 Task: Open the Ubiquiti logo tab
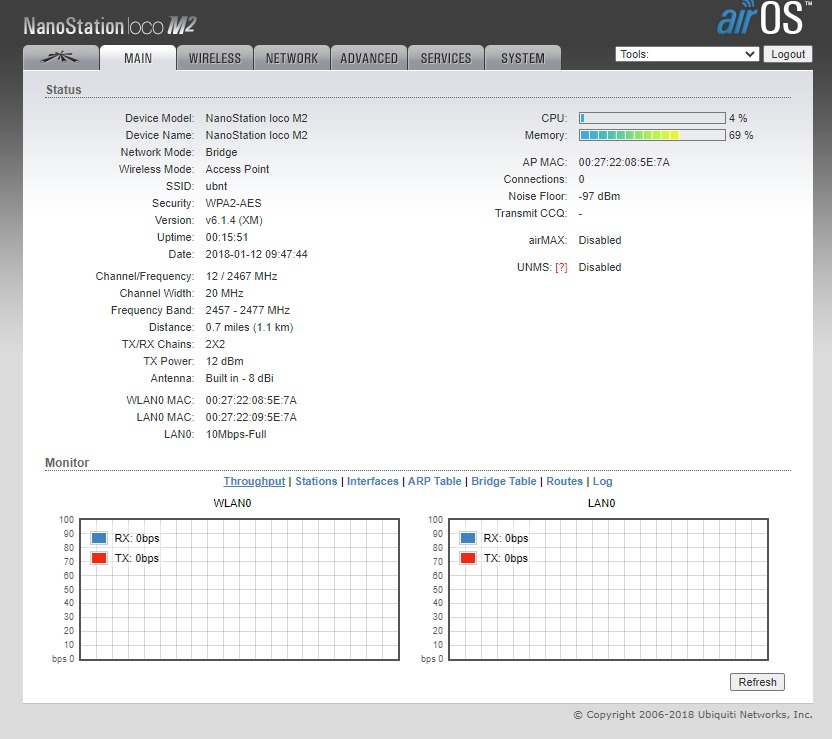(61, 57)
